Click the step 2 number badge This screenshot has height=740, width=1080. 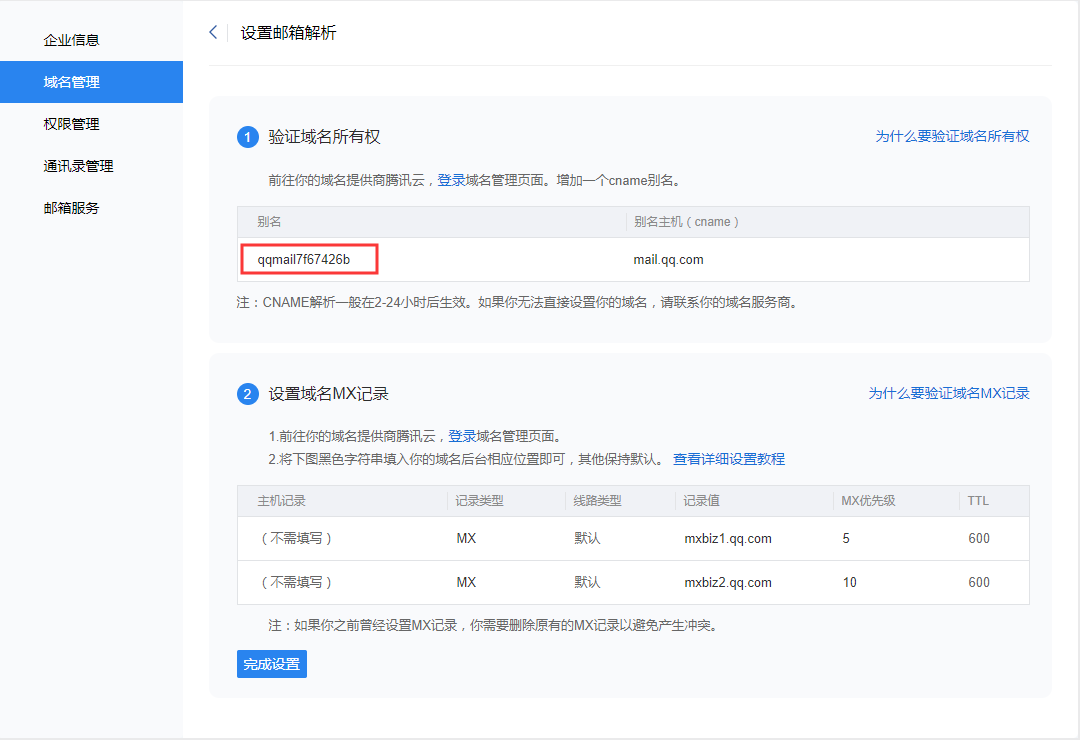coord(248,394)
